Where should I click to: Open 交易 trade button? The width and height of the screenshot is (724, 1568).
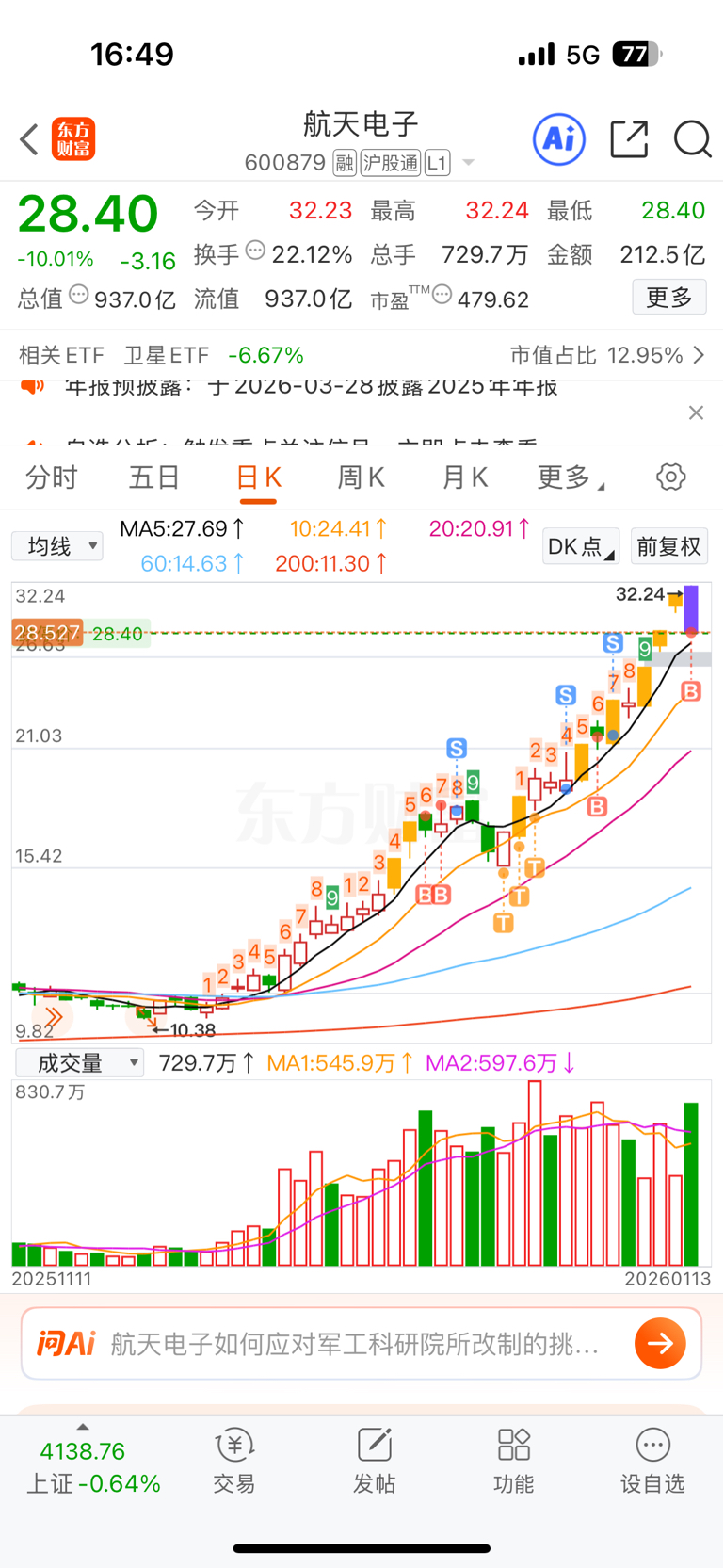pyautogui.click(x=234, y=1462)
